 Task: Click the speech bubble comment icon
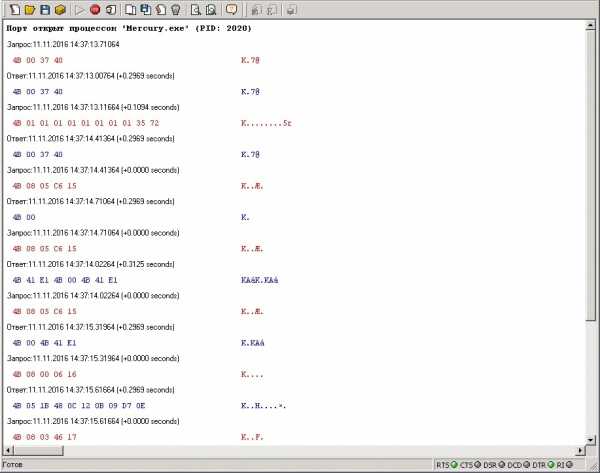pos(232,9)
